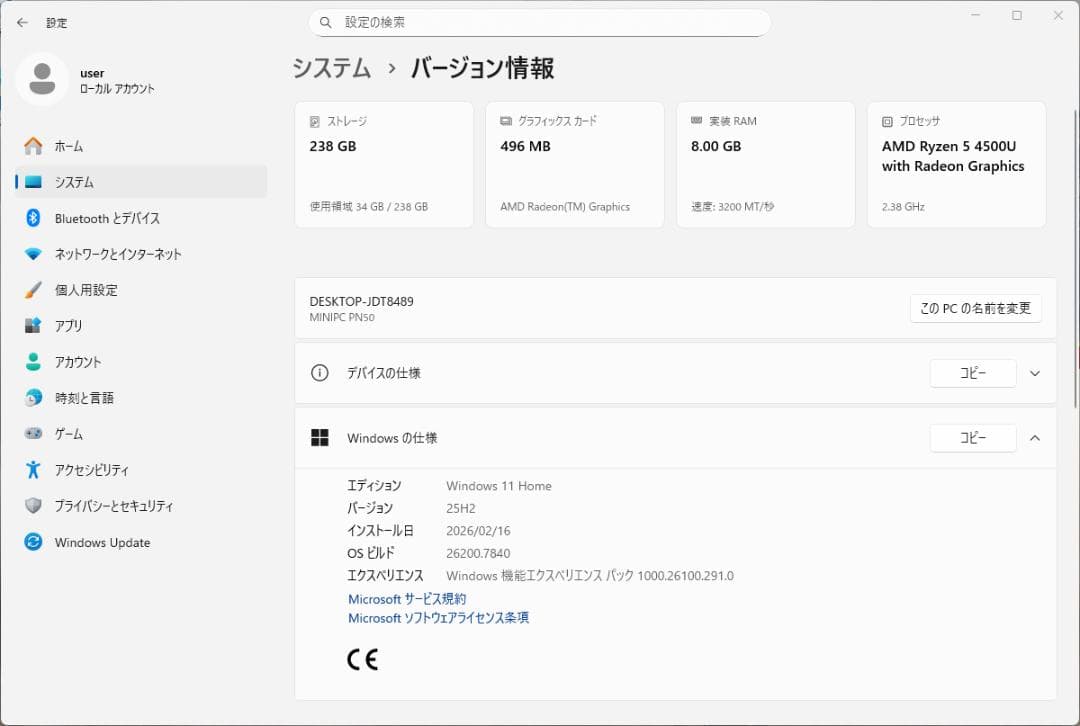
Task: Open the ホーム settings page
Action: [x=141, y=146]
